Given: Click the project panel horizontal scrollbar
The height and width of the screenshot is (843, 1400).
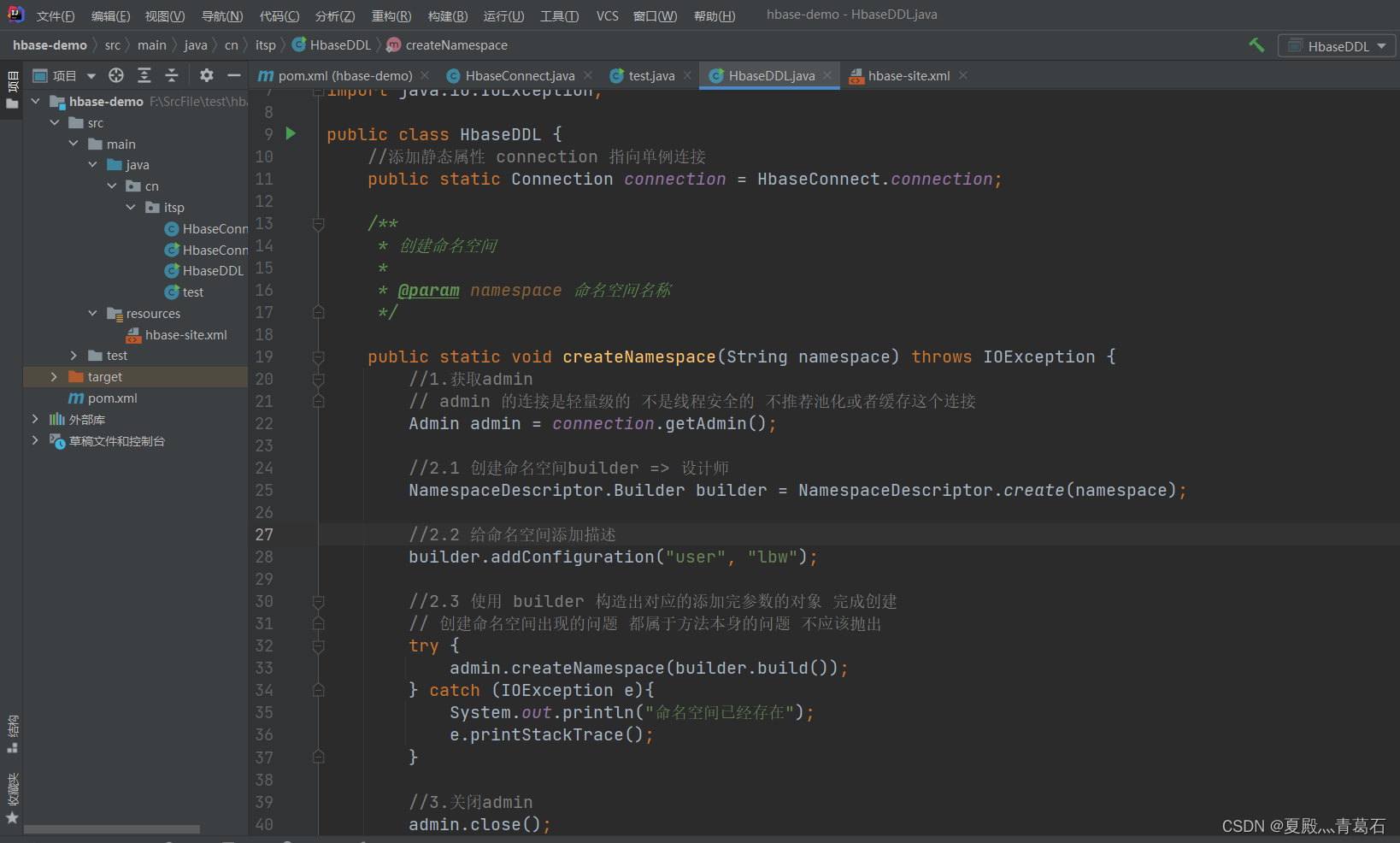Looking at the screenshot, I should point(112,829).
